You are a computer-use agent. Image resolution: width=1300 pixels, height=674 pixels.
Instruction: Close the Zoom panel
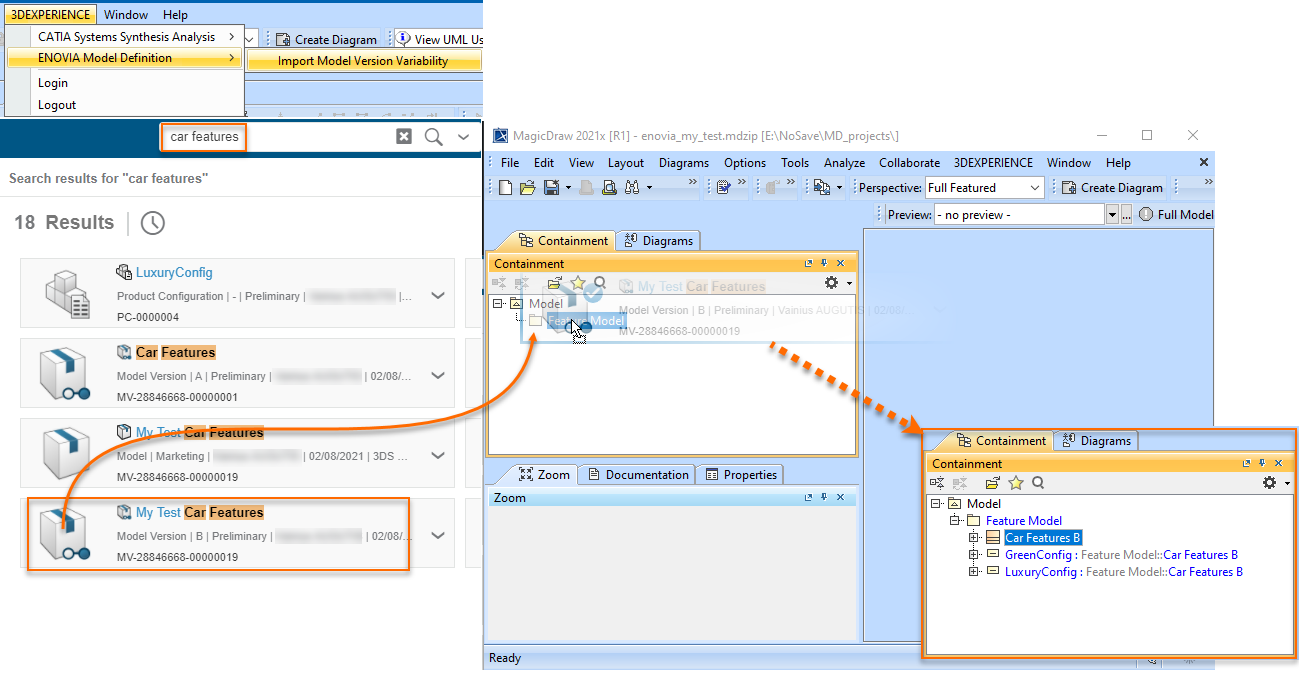pos(841,498)
